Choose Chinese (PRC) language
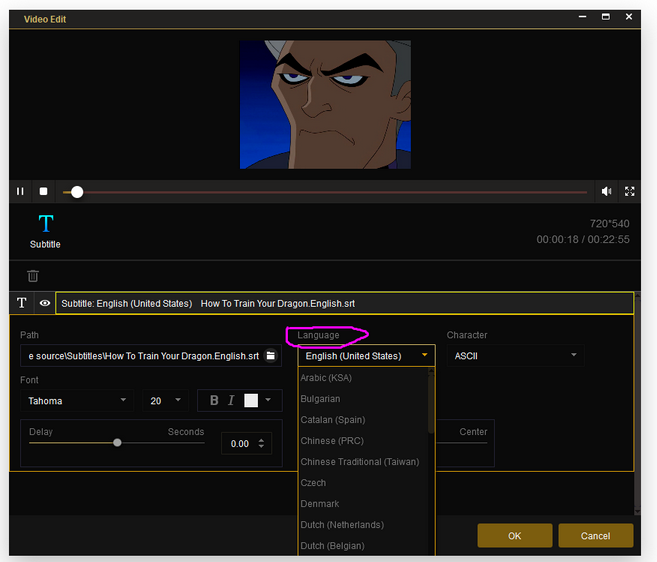Viewport: 657px width, 562px height. click(x=332, y=440)
